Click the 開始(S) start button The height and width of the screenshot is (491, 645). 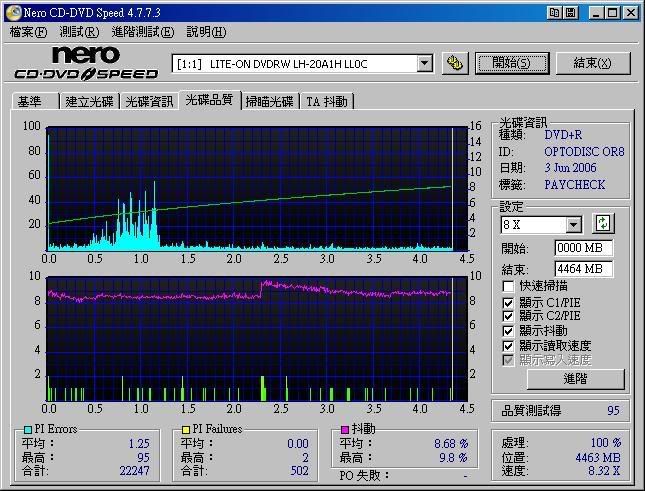pos(512,63)
